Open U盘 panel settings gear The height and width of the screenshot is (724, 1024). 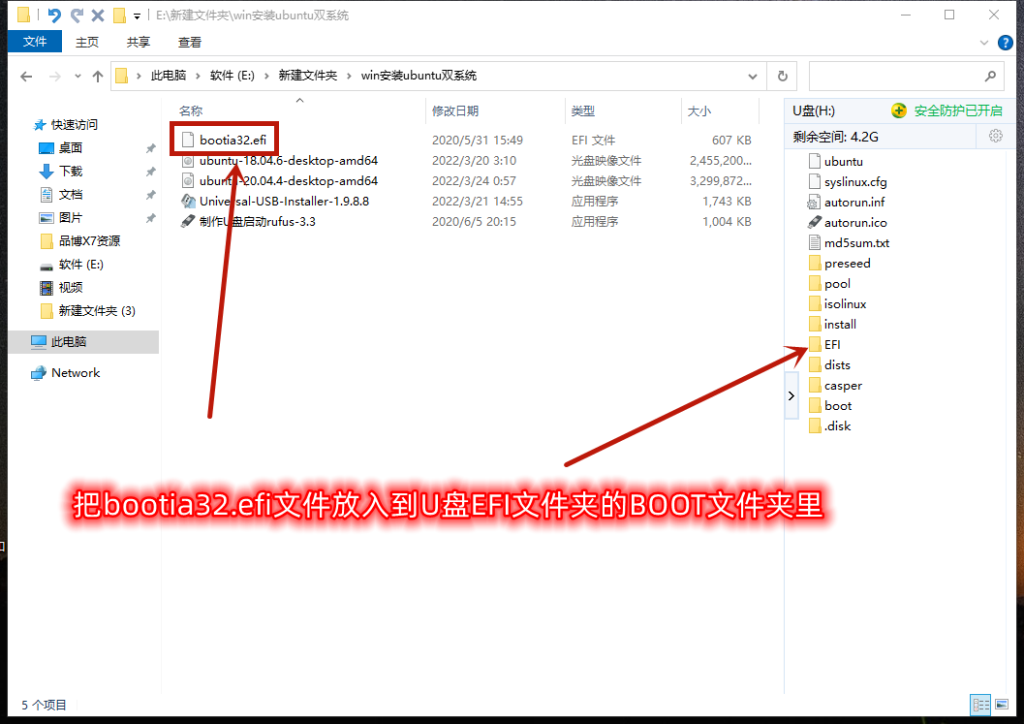(995, 136)
